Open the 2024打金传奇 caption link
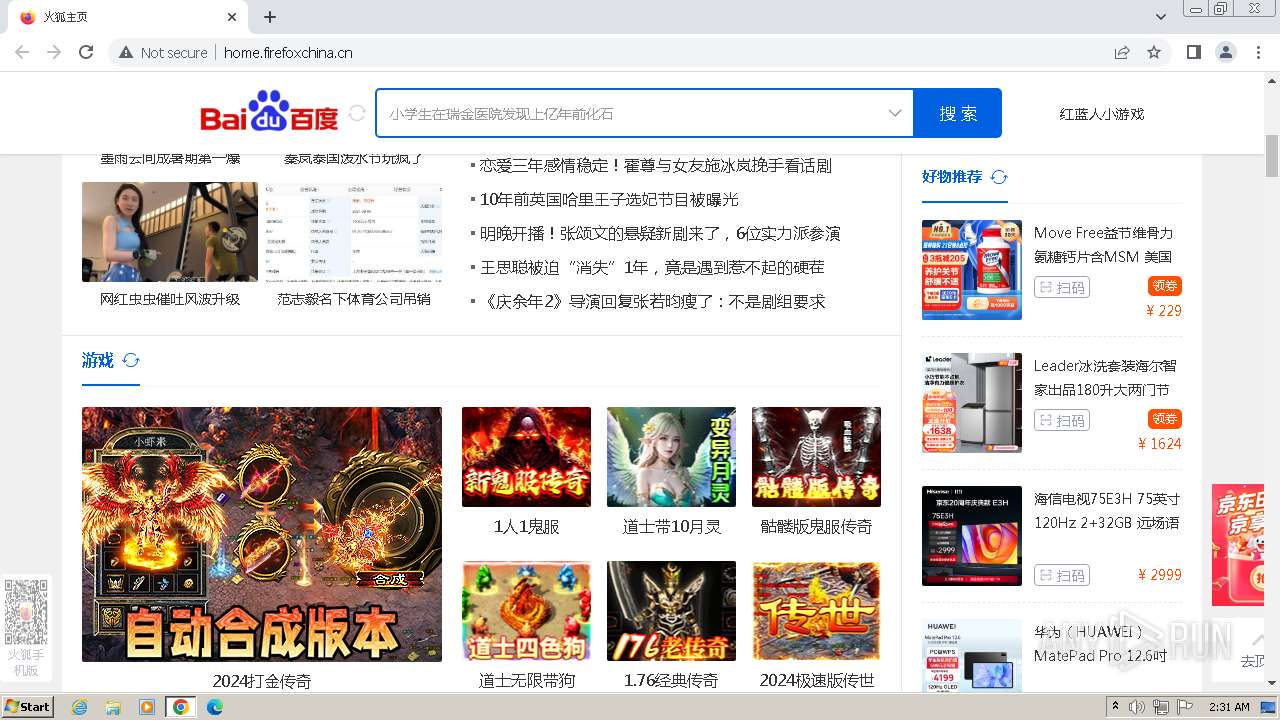 click(262, 681)
